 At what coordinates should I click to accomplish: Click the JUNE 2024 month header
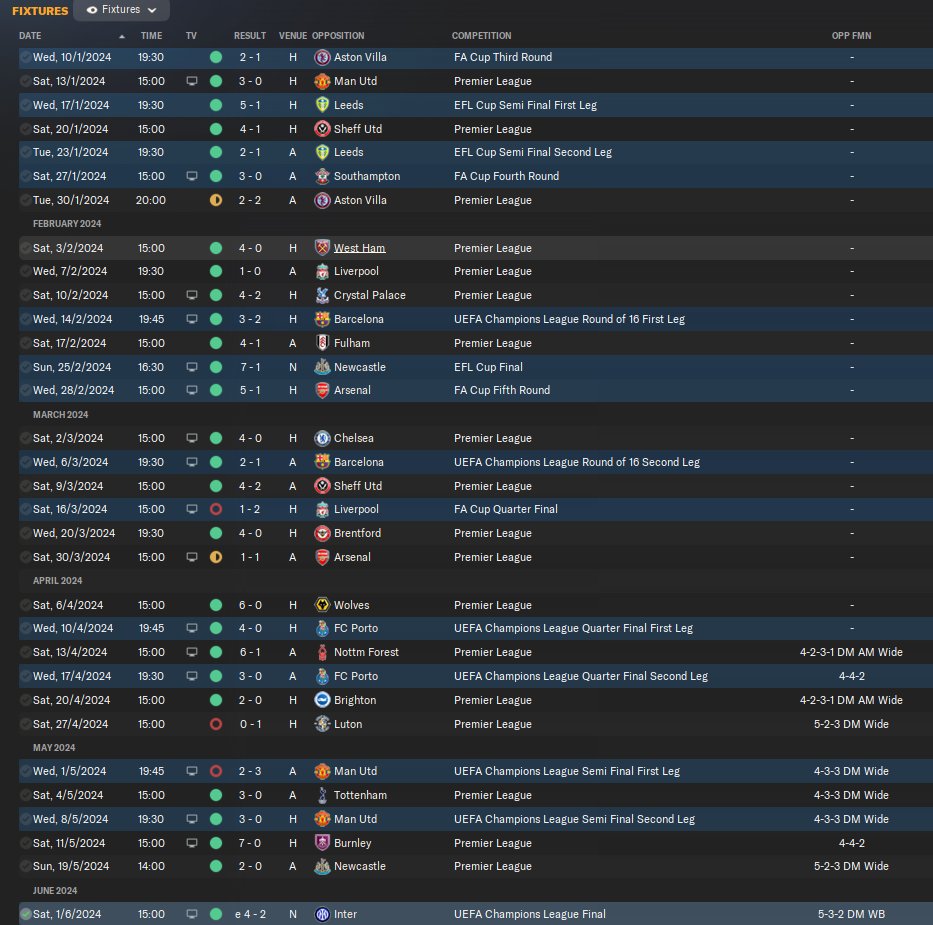click(55, 890)
